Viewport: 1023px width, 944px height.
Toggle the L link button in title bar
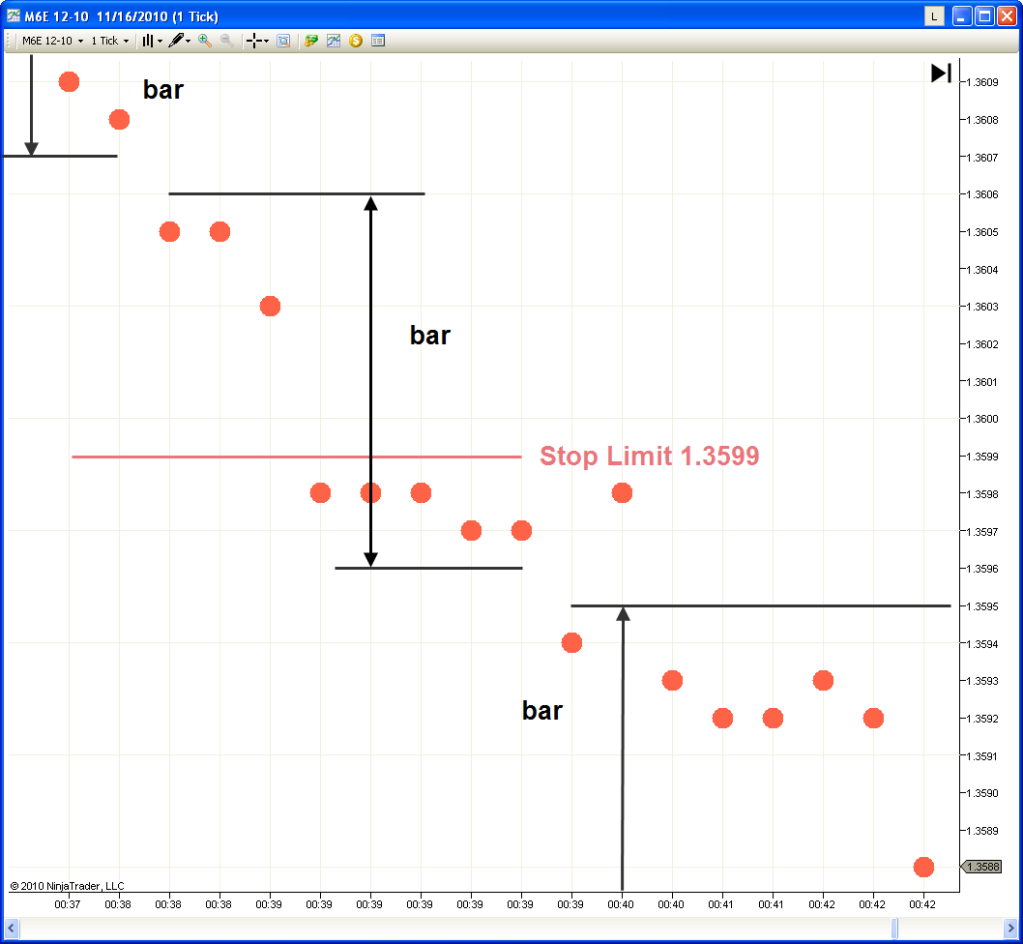934,16
